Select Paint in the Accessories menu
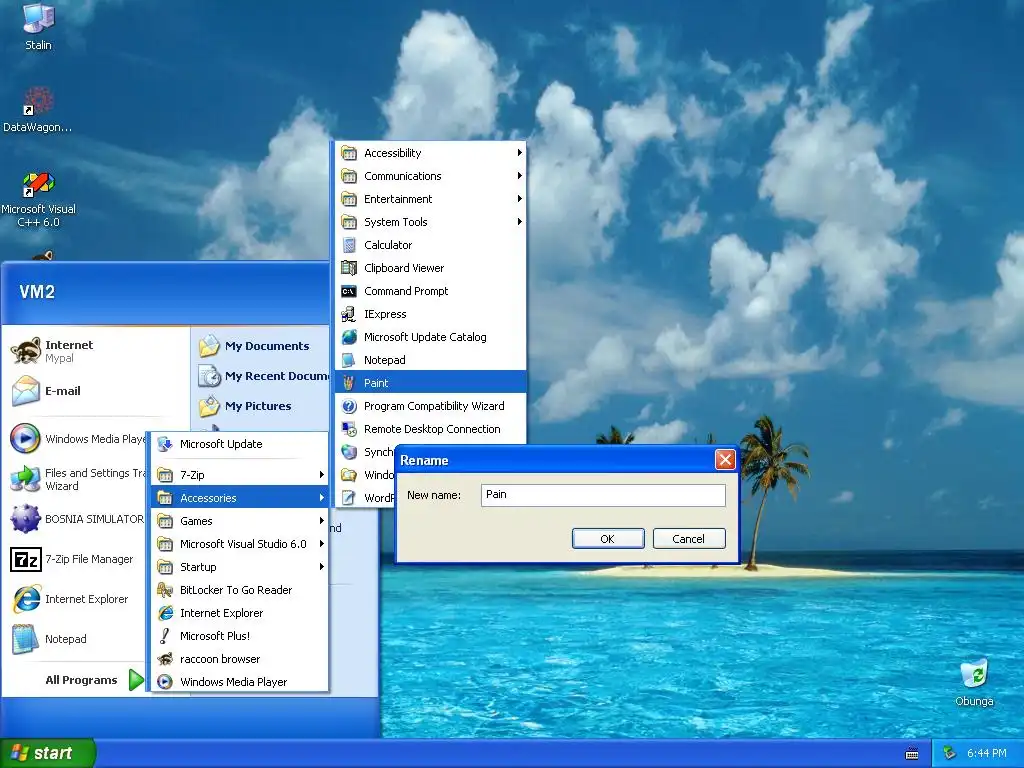Viewport: 1024px width, 768px height. tap(430, 383)
